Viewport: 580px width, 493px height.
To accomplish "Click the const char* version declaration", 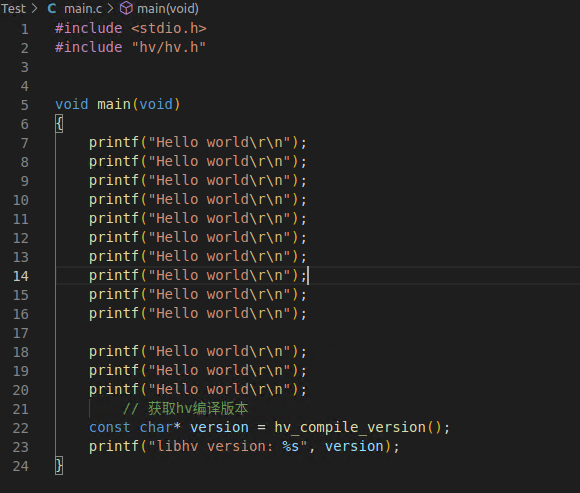I will tap(169, 427).
